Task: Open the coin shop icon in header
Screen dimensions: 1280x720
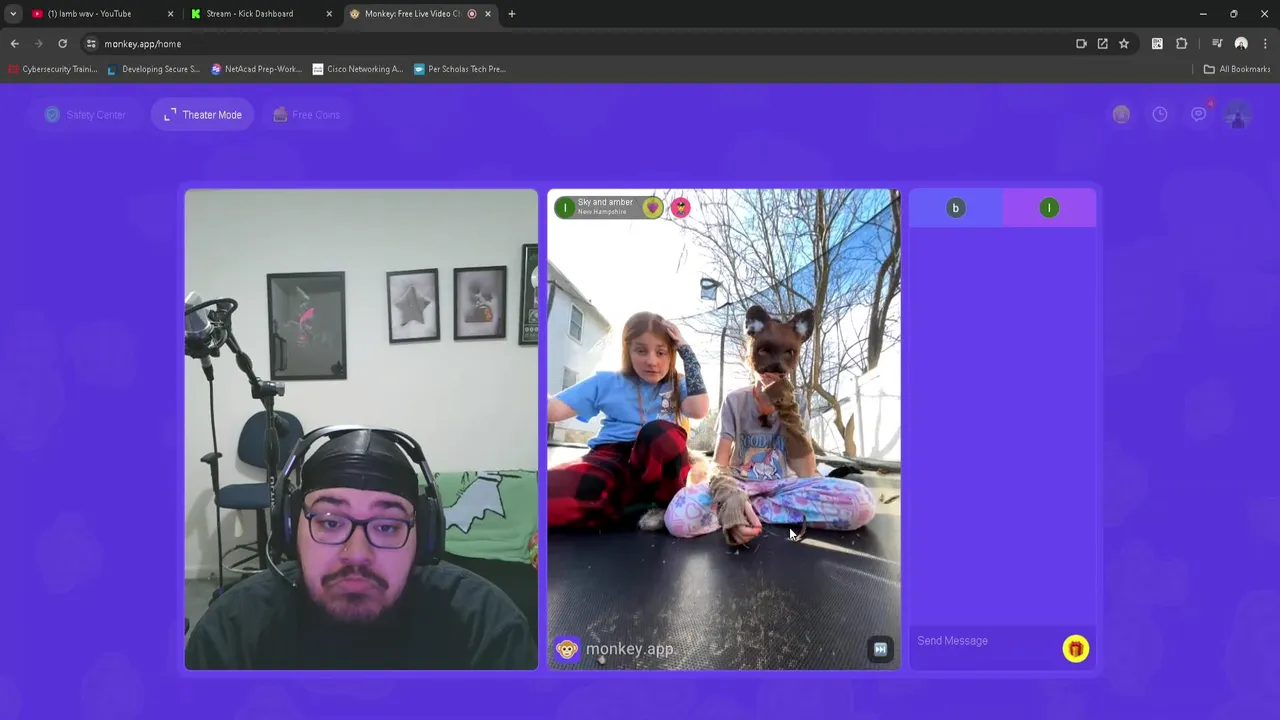Action: pos(1121,115)
